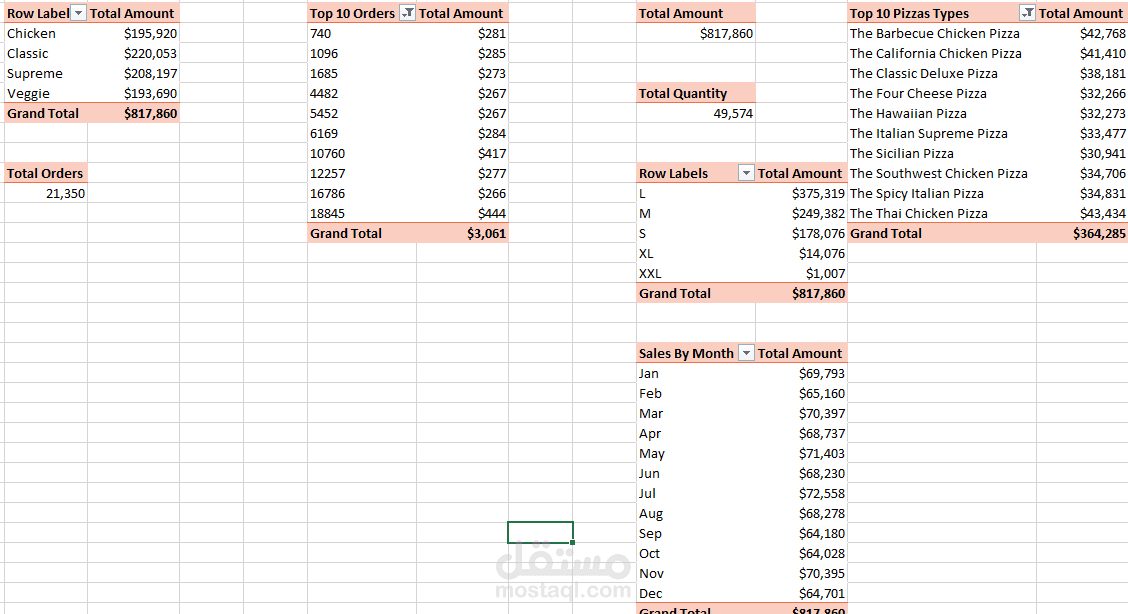Click the $3,061 orders grand total
The height and width of the screenshot is (614, 1128).
pos(463,234)
